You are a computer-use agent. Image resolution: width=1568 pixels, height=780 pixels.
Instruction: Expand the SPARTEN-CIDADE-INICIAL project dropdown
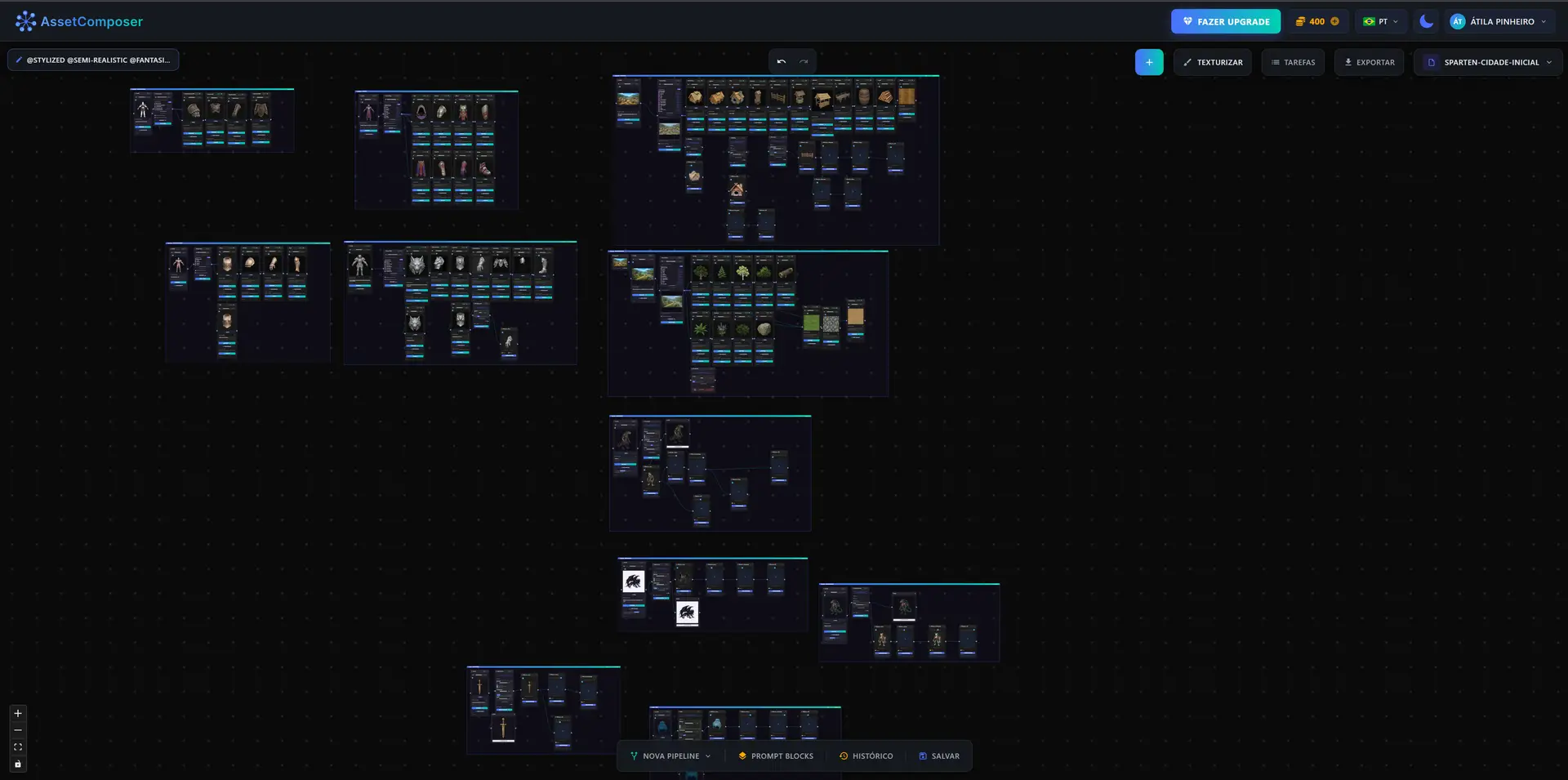[1488, 62]
